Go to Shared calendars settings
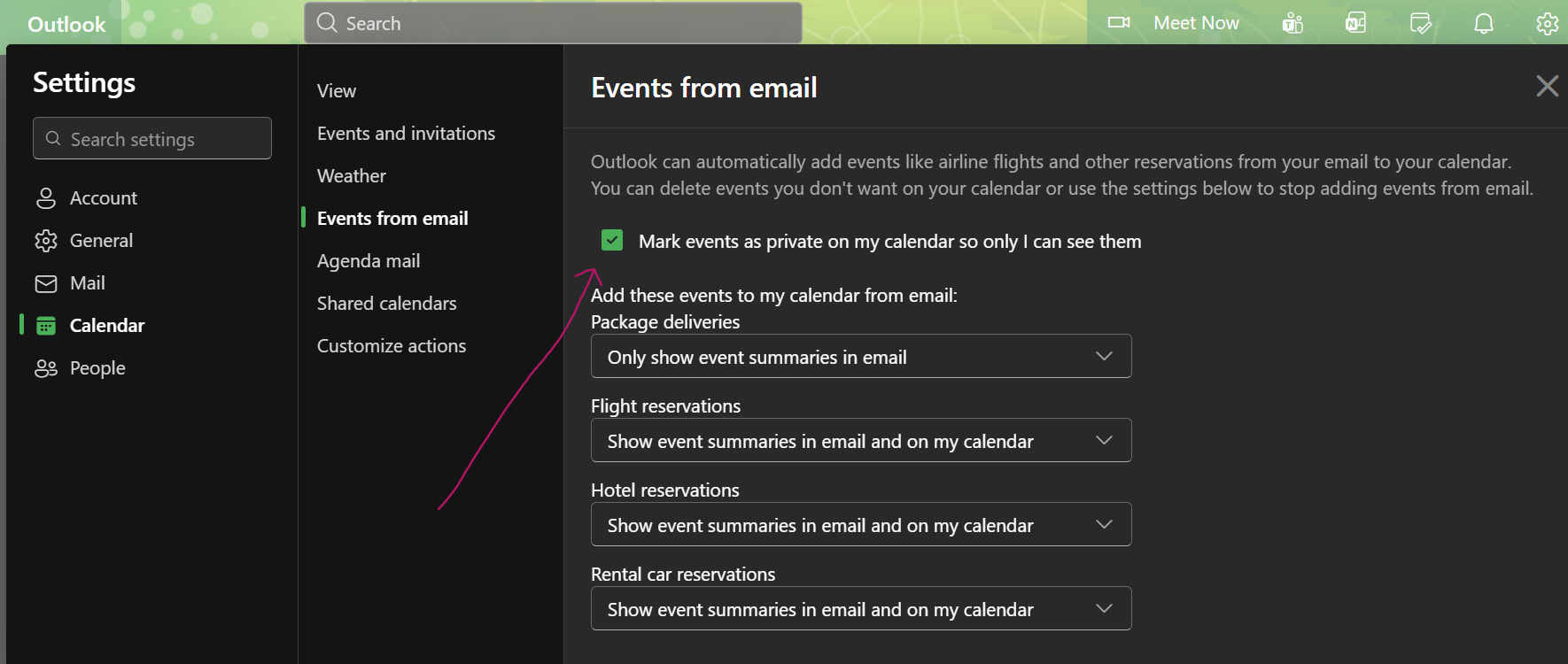Screen dimensions: 1568x664 [386, 304]
